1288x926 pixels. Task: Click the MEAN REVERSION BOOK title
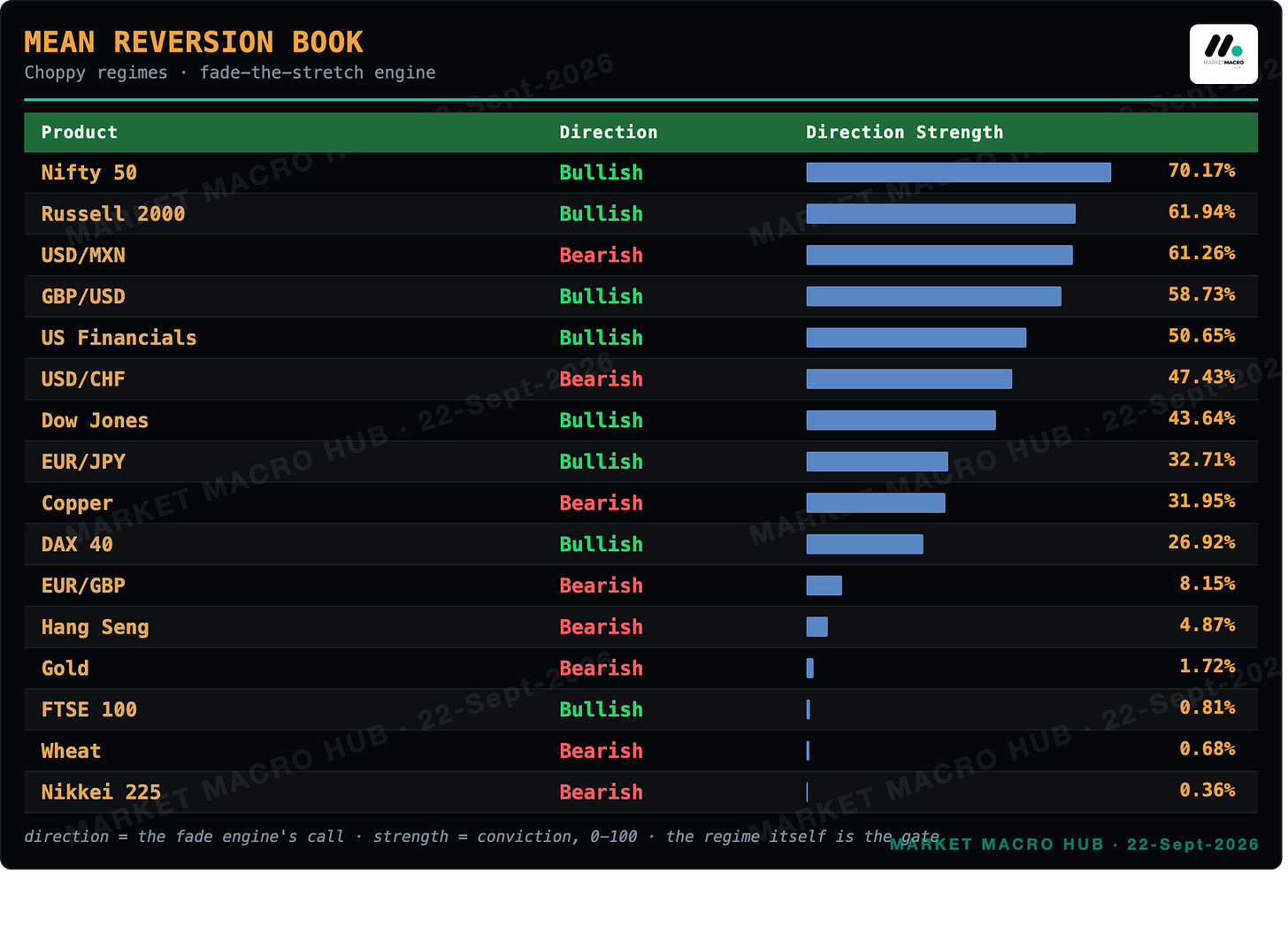tap(194, 42)
